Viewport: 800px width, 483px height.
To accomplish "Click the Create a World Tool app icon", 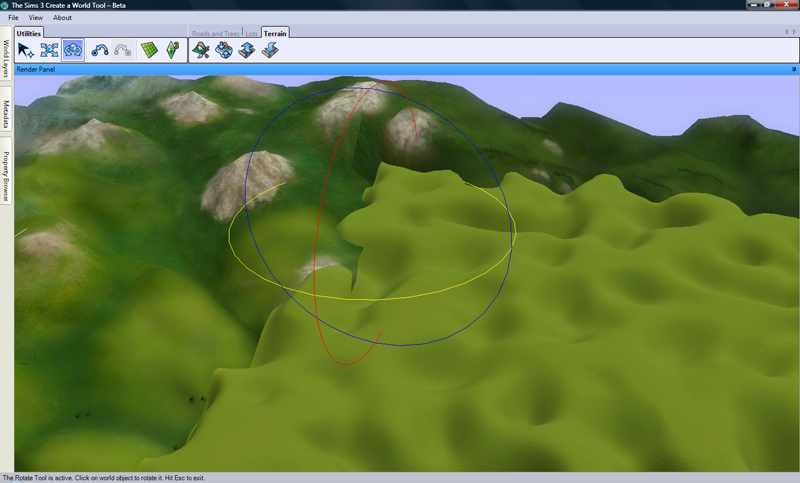I will coord(5,5).
